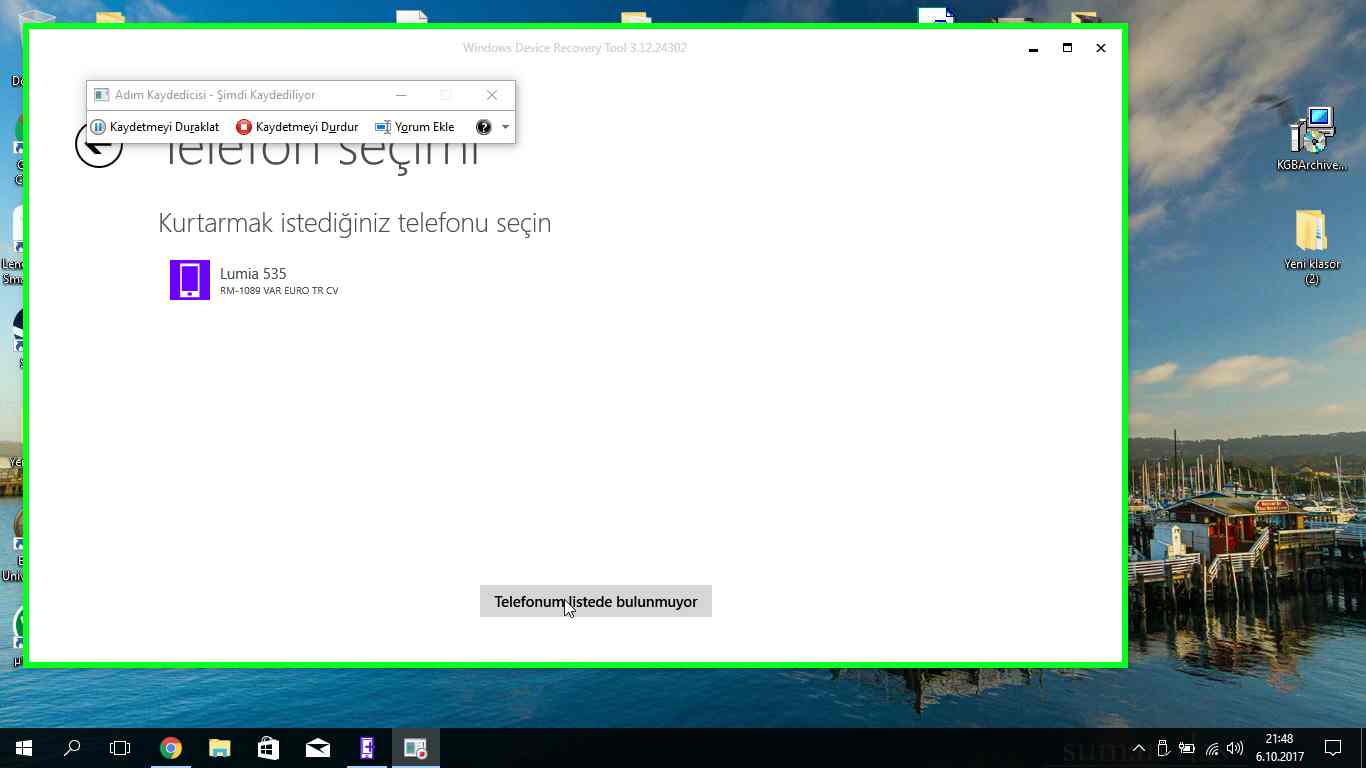The width and height of the screenshot is (1366, 768).
Task: Select the purple Lumia 535 phone tile
Action: point(190,280)
